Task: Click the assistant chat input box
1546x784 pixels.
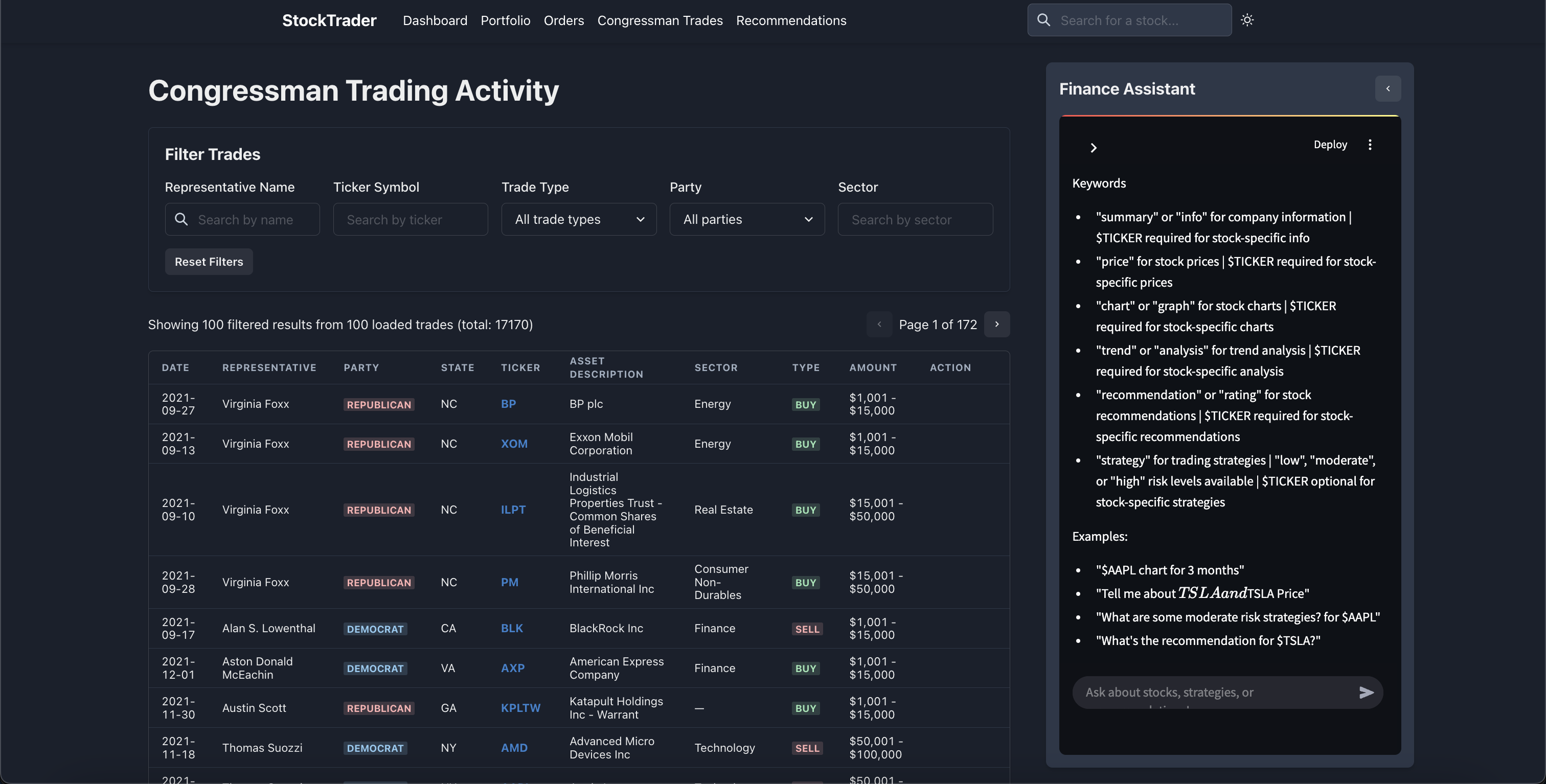Action: click(x=1212, y=692)
